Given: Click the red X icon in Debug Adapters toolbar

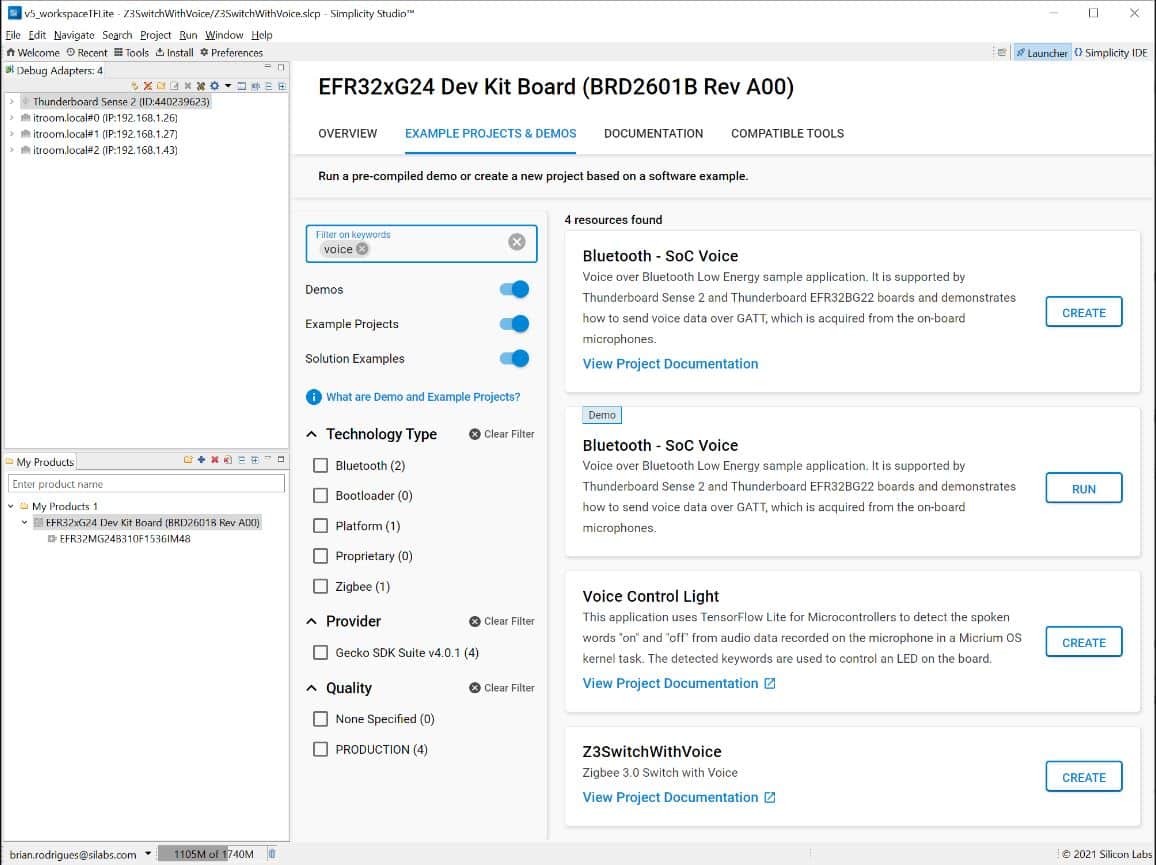Looking at the screenshot, I should click(x=147, y=86).
